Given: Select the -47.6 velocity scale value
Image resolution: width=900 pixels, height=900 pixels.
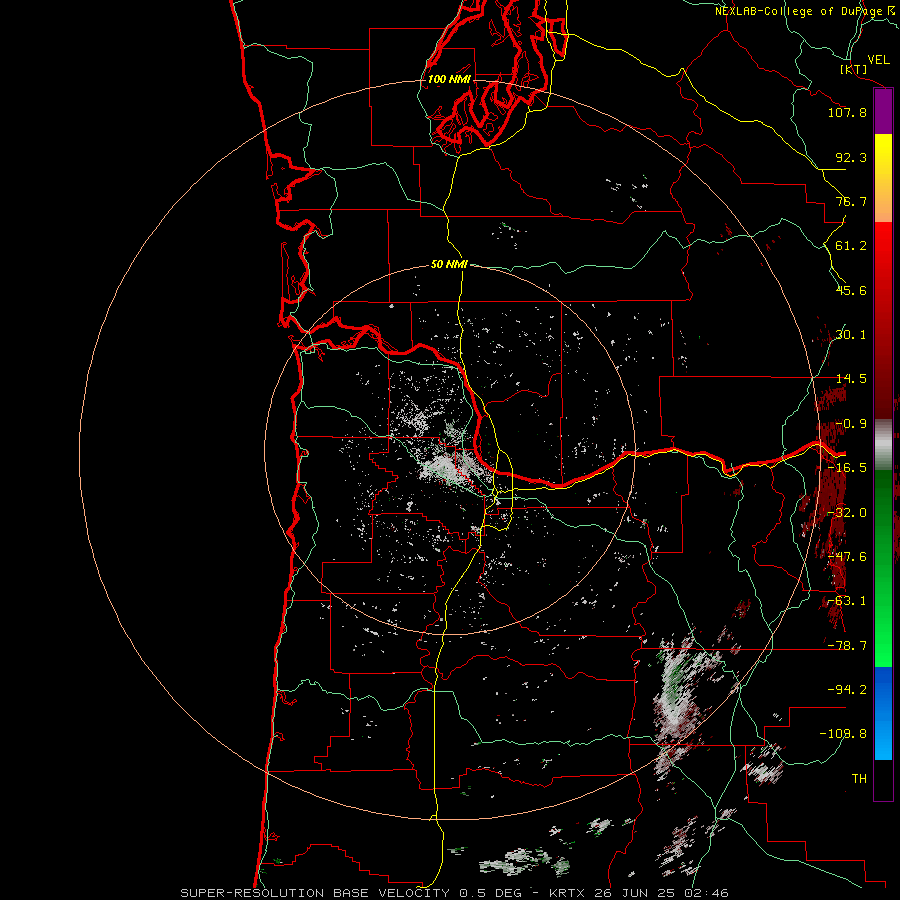Looking at the screenshot, I should (x=847, y=557).
